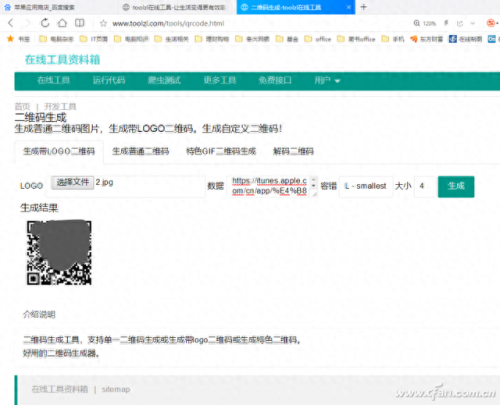The image size is (500, 405).
Task: Open 爬虫测试 in the green nav bar
Action: pyautogui.click(x=164, y=80)
